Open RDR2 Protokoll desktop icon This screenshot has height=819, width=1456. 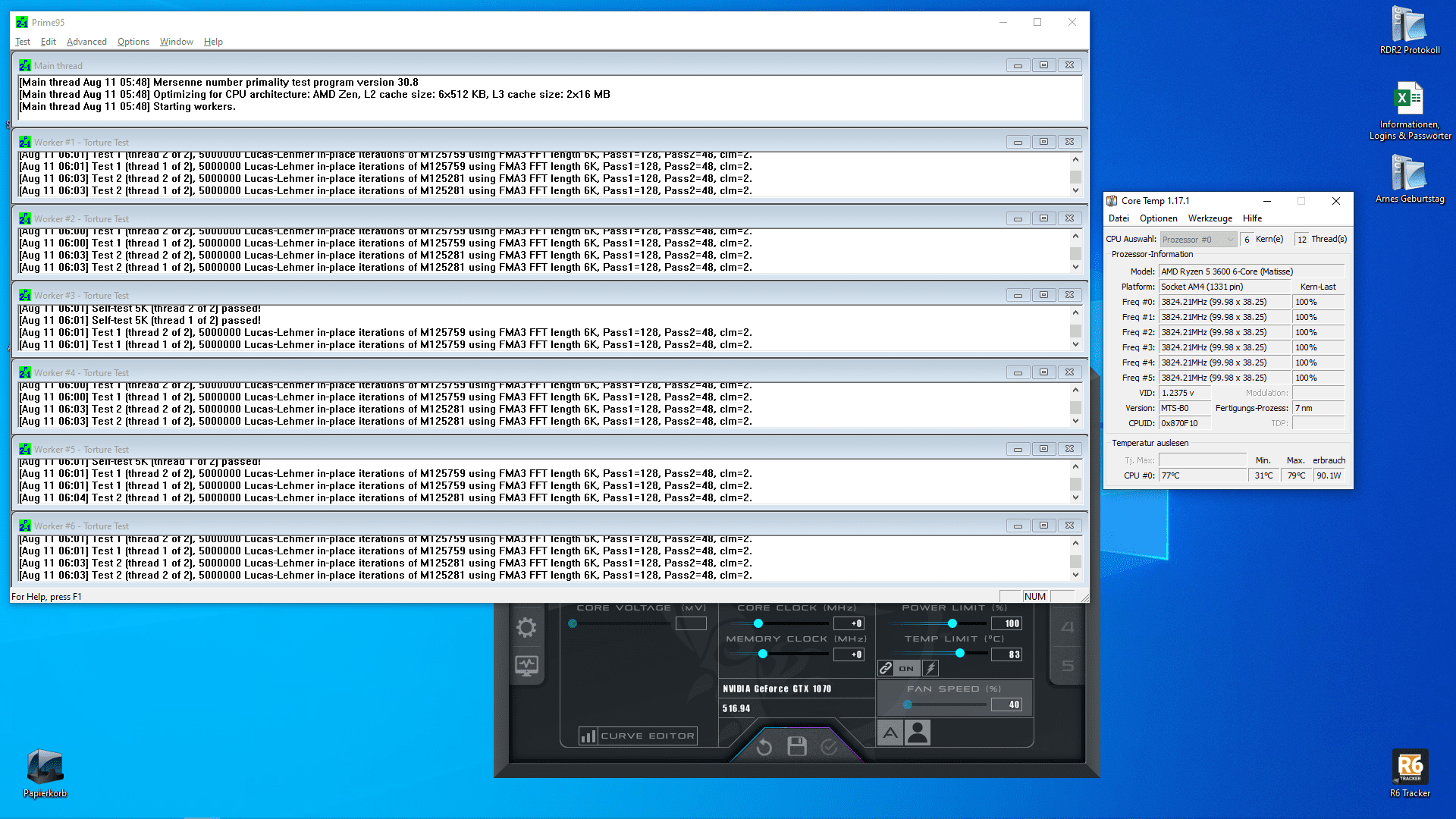pos(1410,30)
